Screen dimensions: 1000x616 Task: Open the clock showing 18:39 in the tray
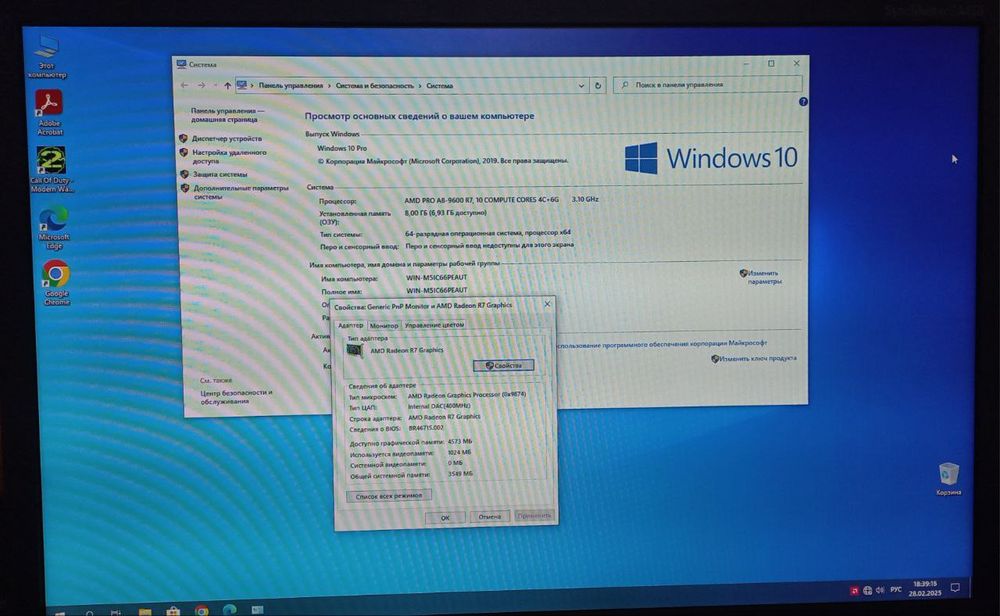925,588
